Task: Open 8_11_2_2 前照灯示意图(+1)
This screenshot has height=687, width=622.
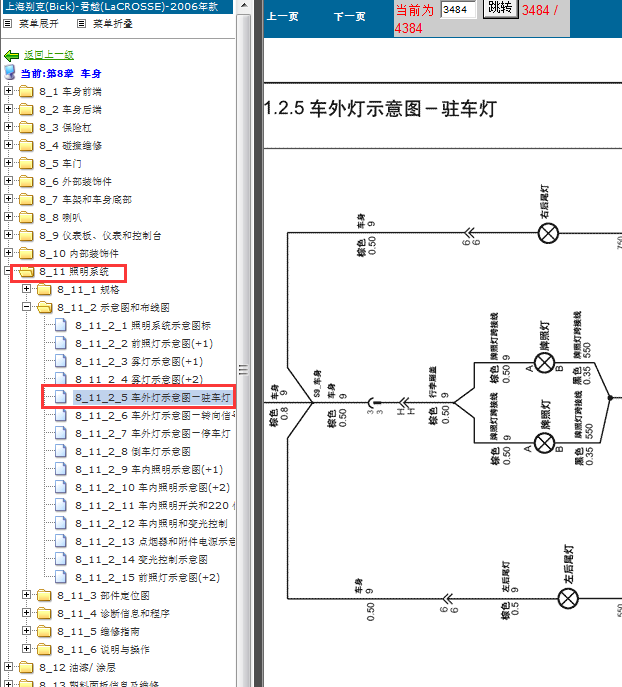Action: [x=144, y=344]
